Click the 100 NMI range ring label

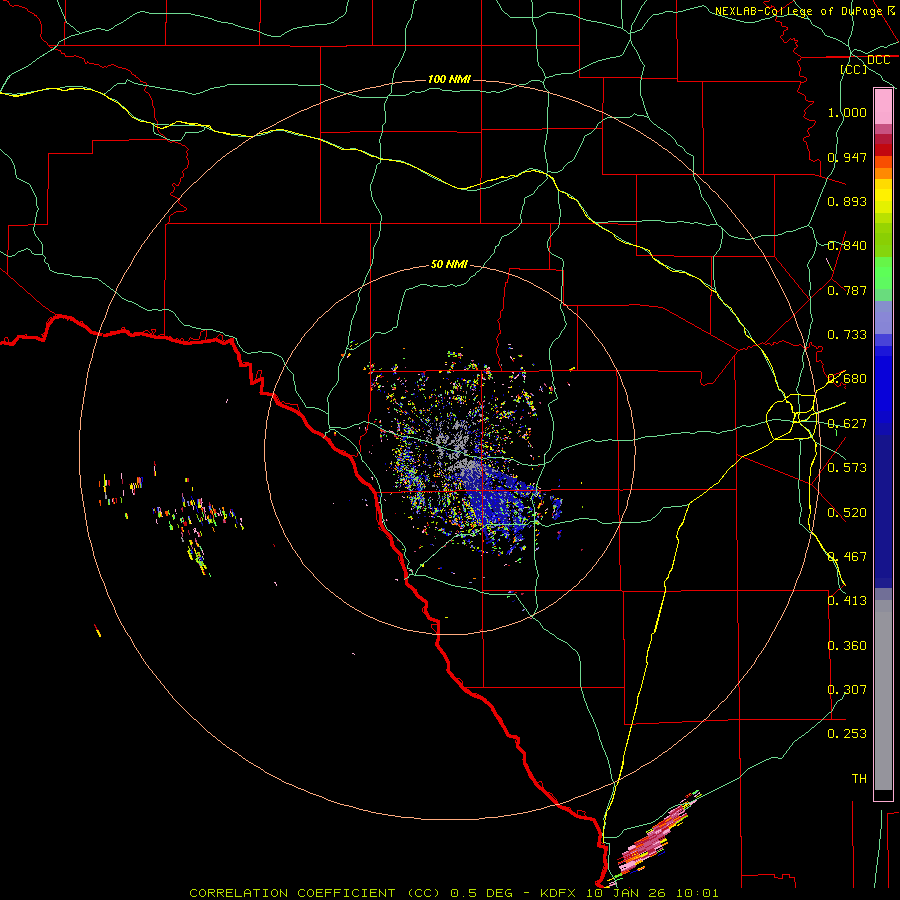449,79
